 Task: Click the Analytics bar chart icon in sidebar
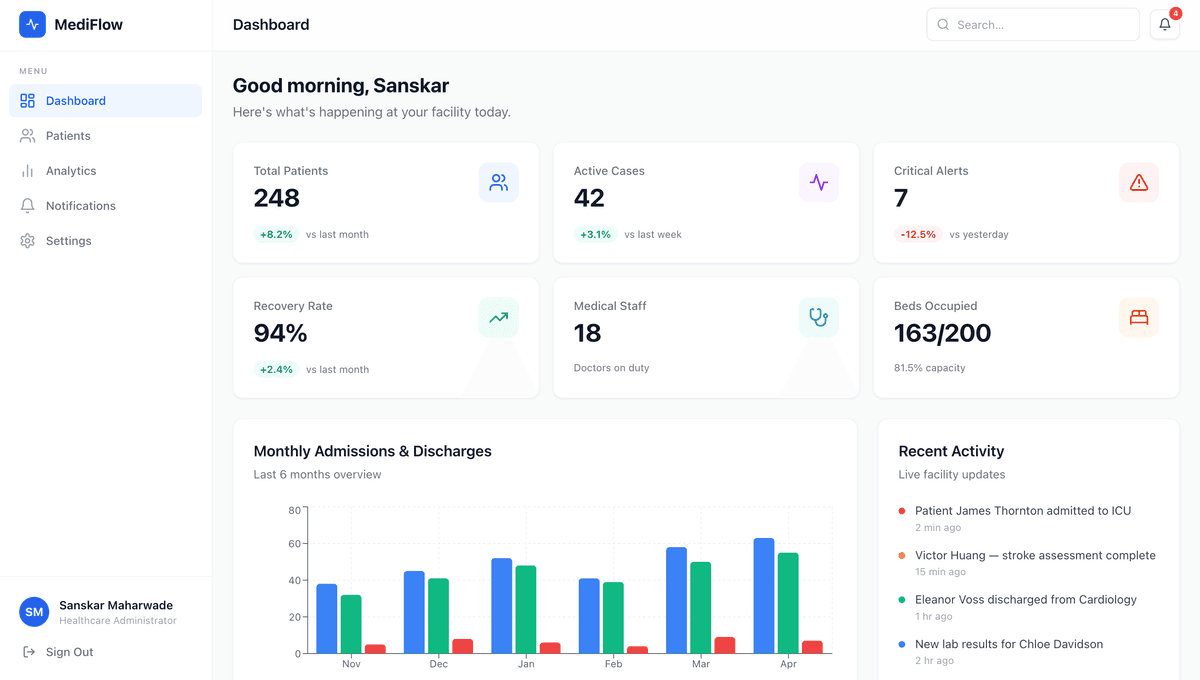coord(27,171)
